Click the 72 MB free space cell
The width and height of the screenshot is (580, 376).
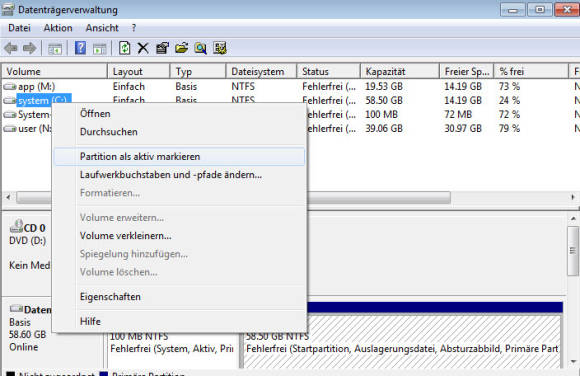458,115
